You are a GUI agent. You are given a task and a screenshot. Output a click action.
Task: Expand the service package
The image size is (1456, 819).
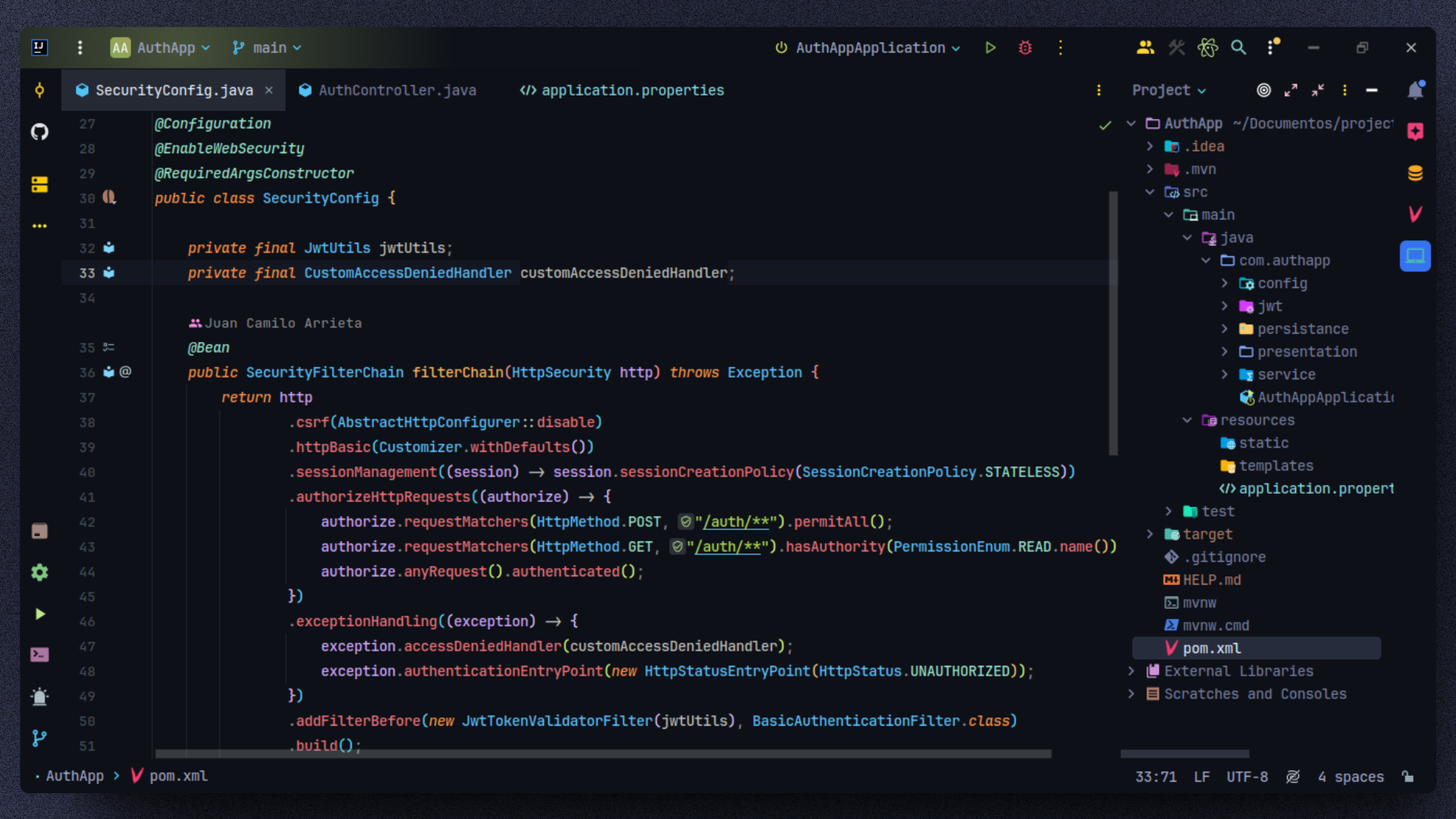pos(1224,375)
